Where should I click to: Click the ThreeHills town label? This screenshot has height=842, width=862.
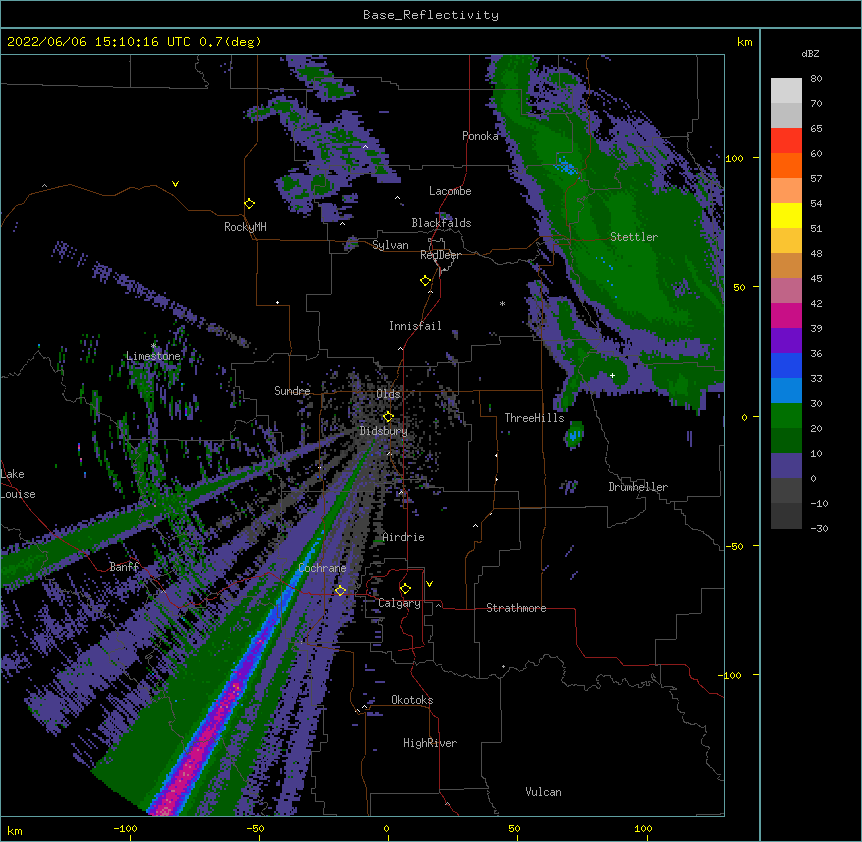point(534,418)
